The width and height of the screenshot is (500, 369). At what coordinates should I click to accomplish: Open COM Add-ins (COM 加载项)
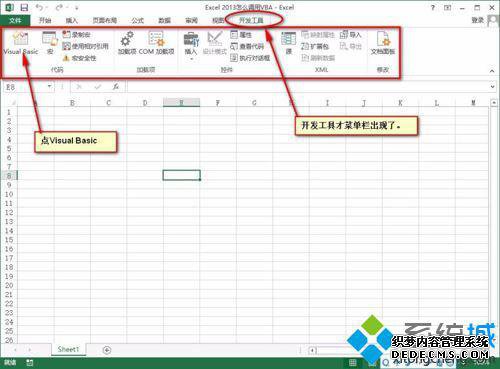pyautogui.click(x=156, y=43)
